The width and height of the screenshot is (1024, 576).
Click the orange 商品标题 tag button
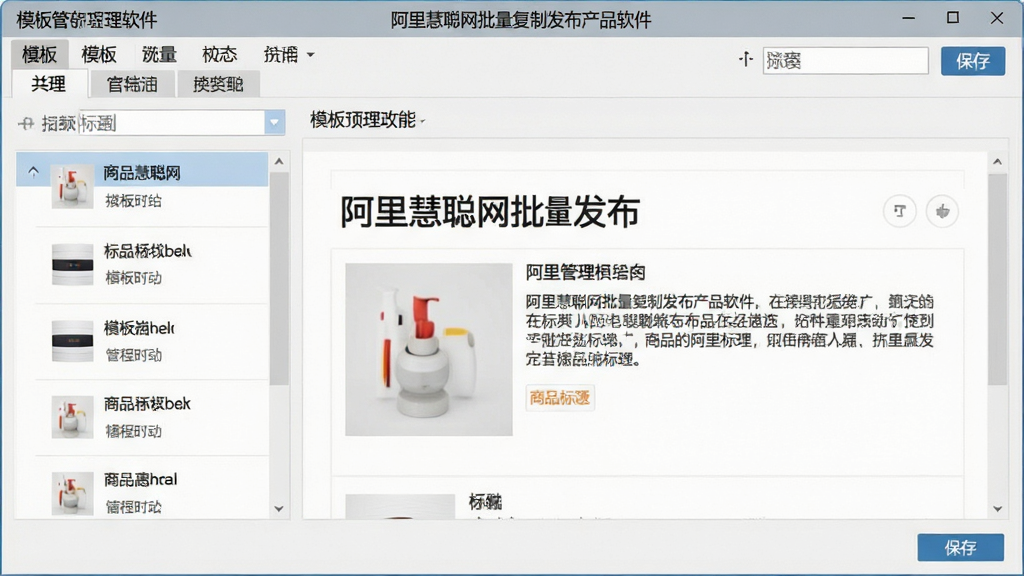tap(560, 398)
